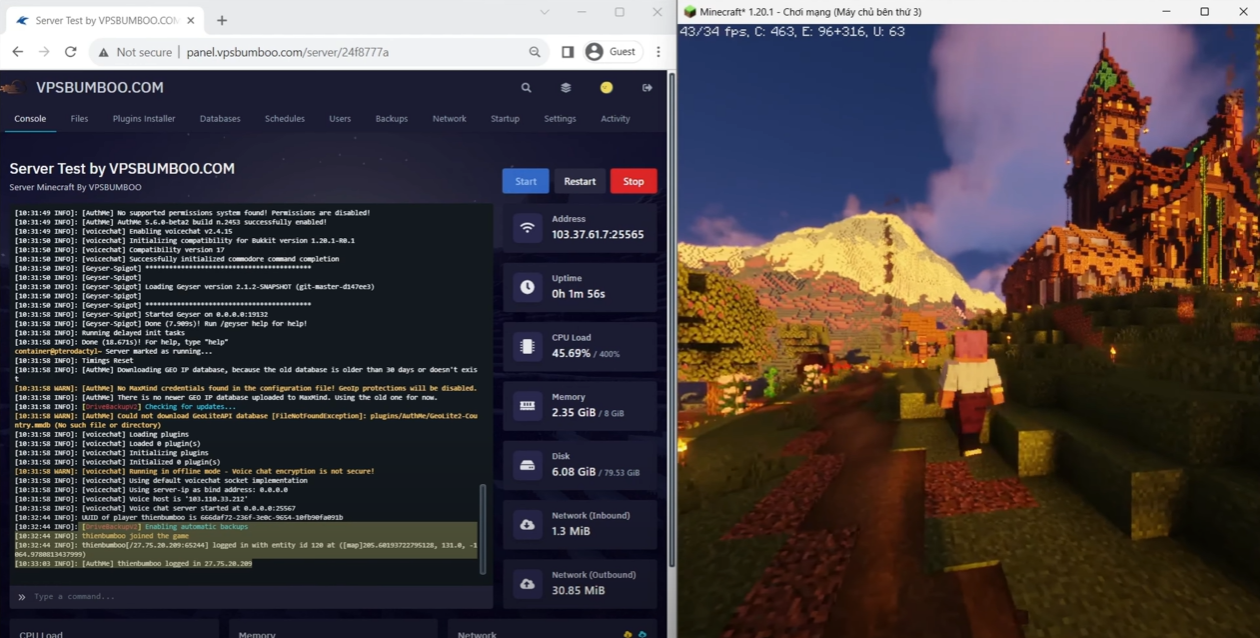Viewport: 1260px width, 638px height.
Task: Click the VPSBUMBOO.COM header link
Action: click(x=100, y=88)
